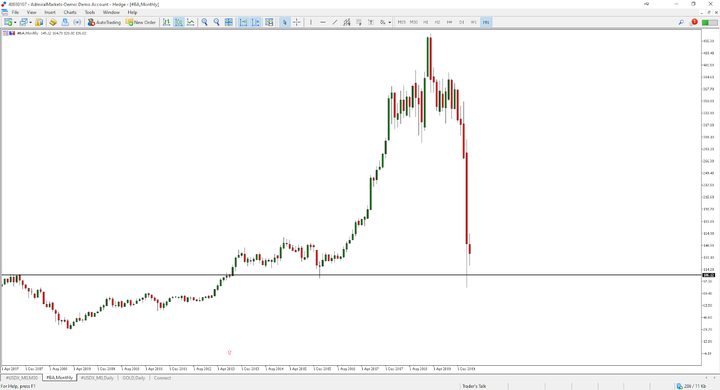Switch chart to candlesticks style
The image size is (720, 390).
click(179, 22)
